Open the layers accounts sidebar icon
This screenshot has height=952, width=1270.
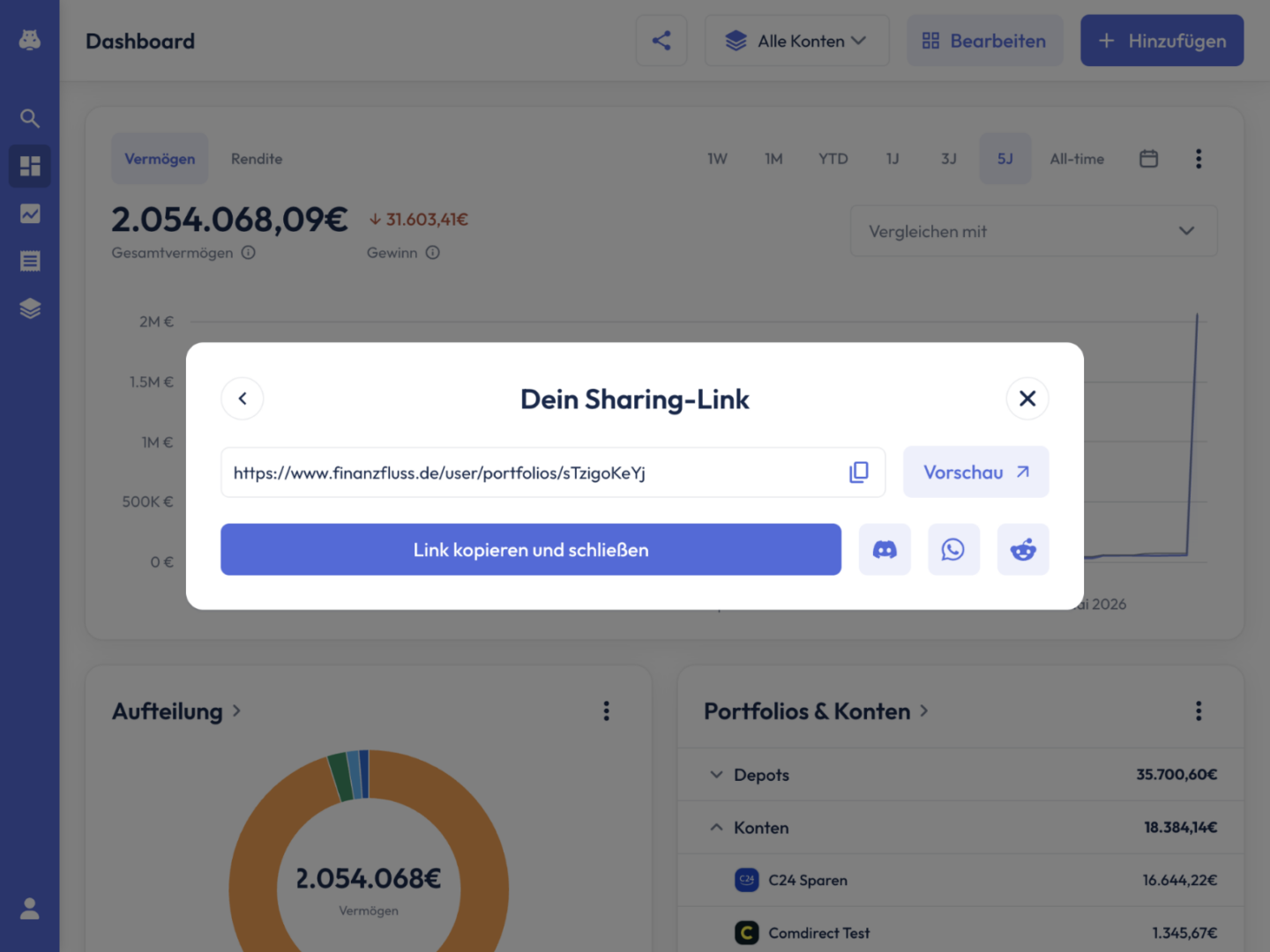click(30, 309)
